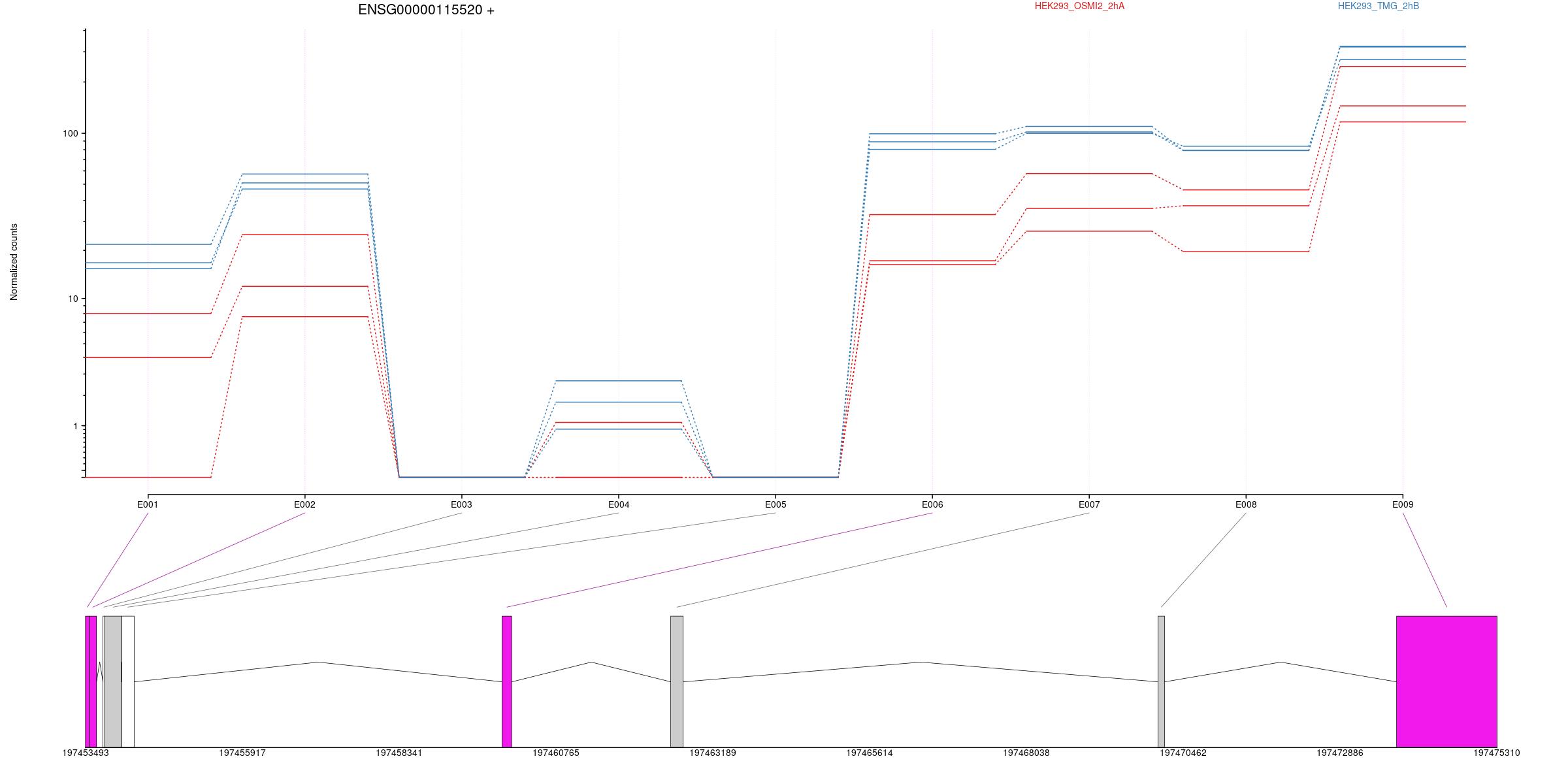Click genomic coordinate 197472886

(x=1340, y=753)
